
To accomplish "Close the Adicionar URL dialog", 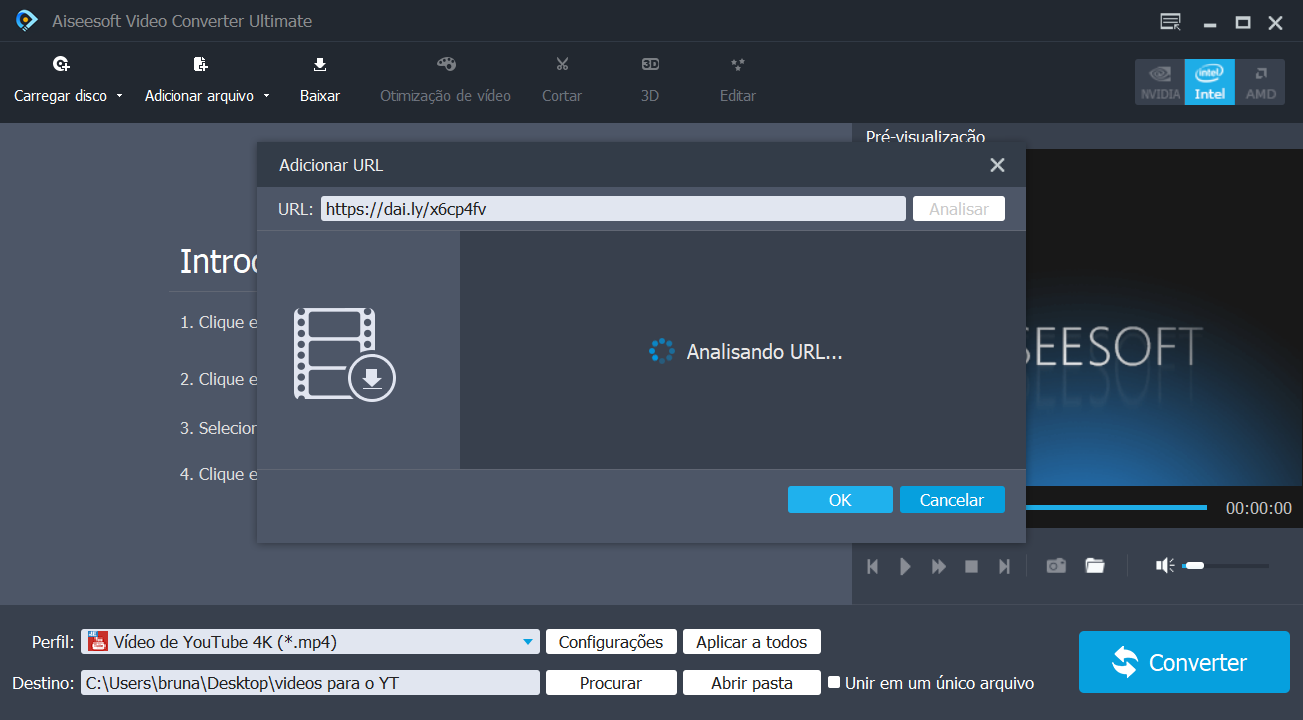I will coord(997,165).
